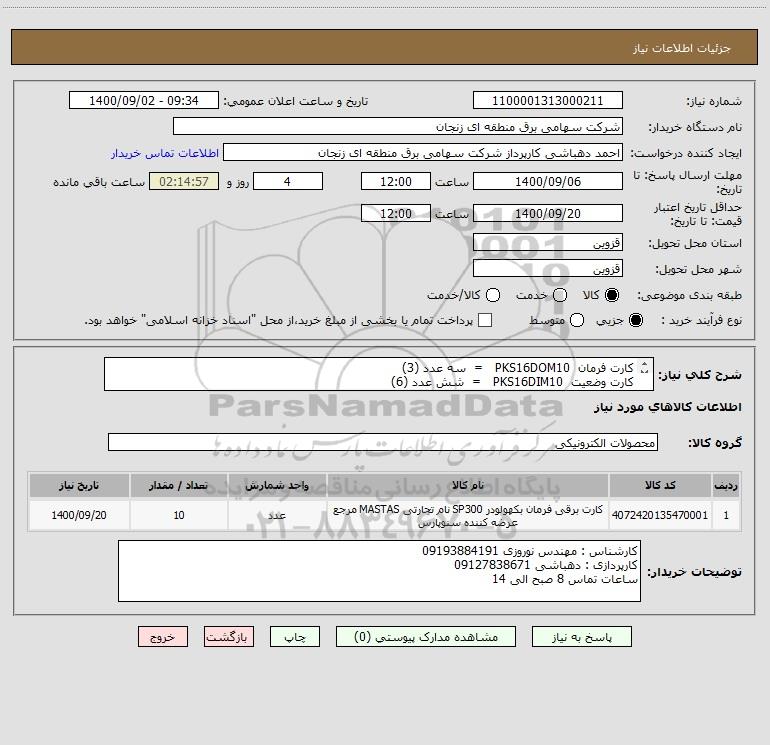
Task: Click the general description text area
Action: click(379, 374)
